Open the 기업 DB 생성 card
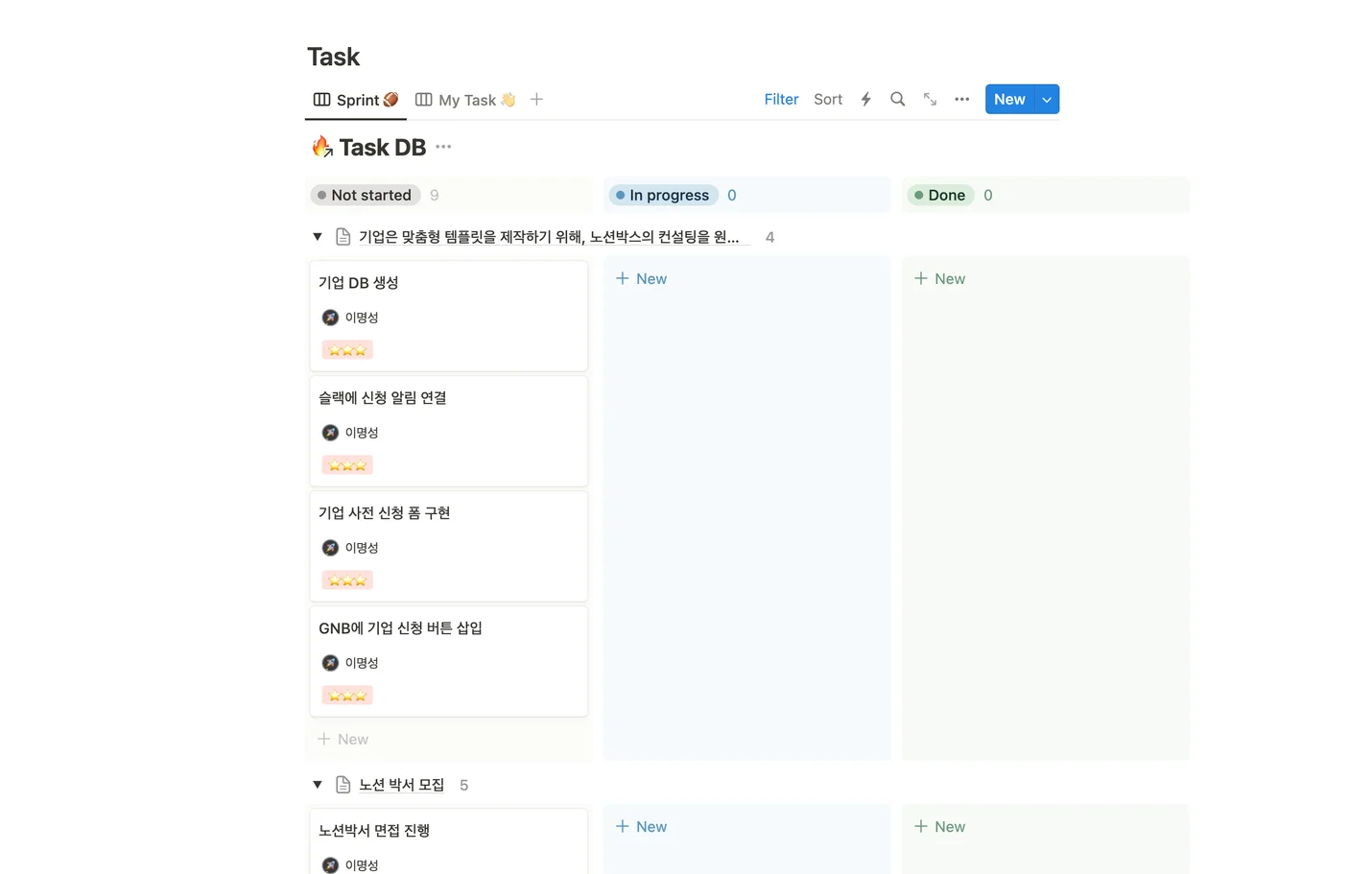The height and width of the screenshot is (874, 1372). click(x=448, y=316)
